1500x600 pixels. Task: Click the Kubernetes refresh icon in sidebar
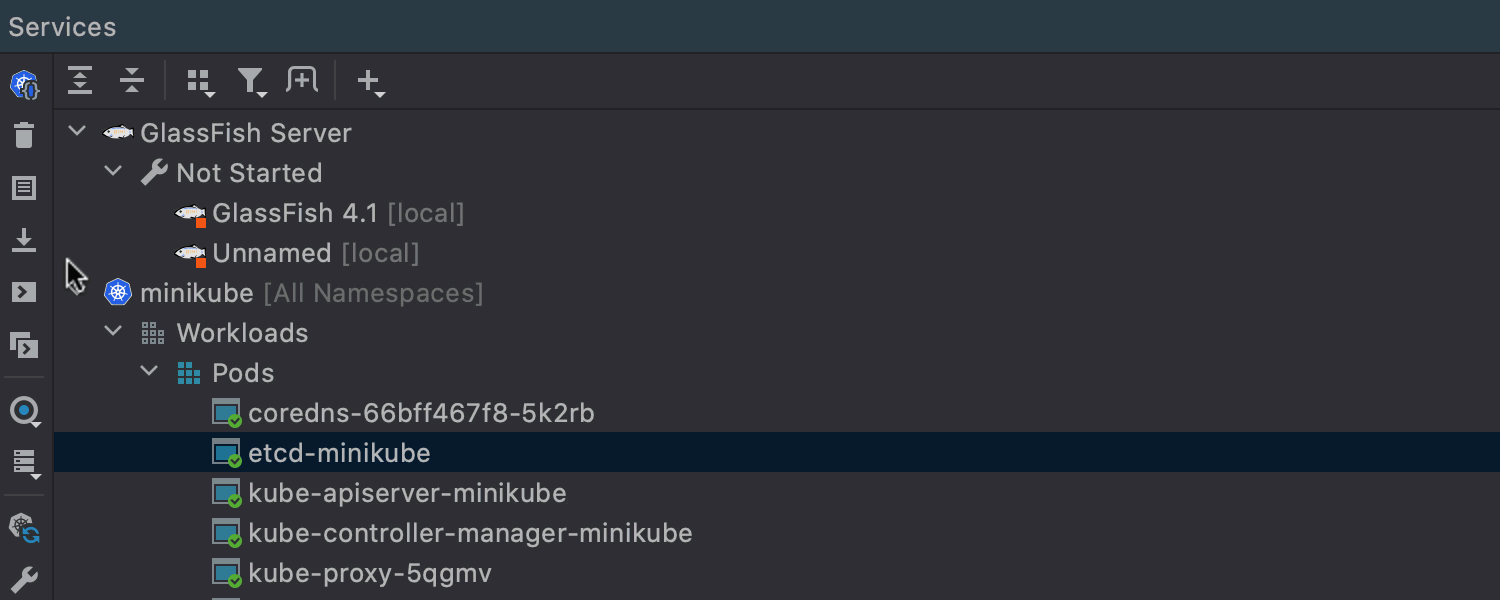(x=24, y=528)
